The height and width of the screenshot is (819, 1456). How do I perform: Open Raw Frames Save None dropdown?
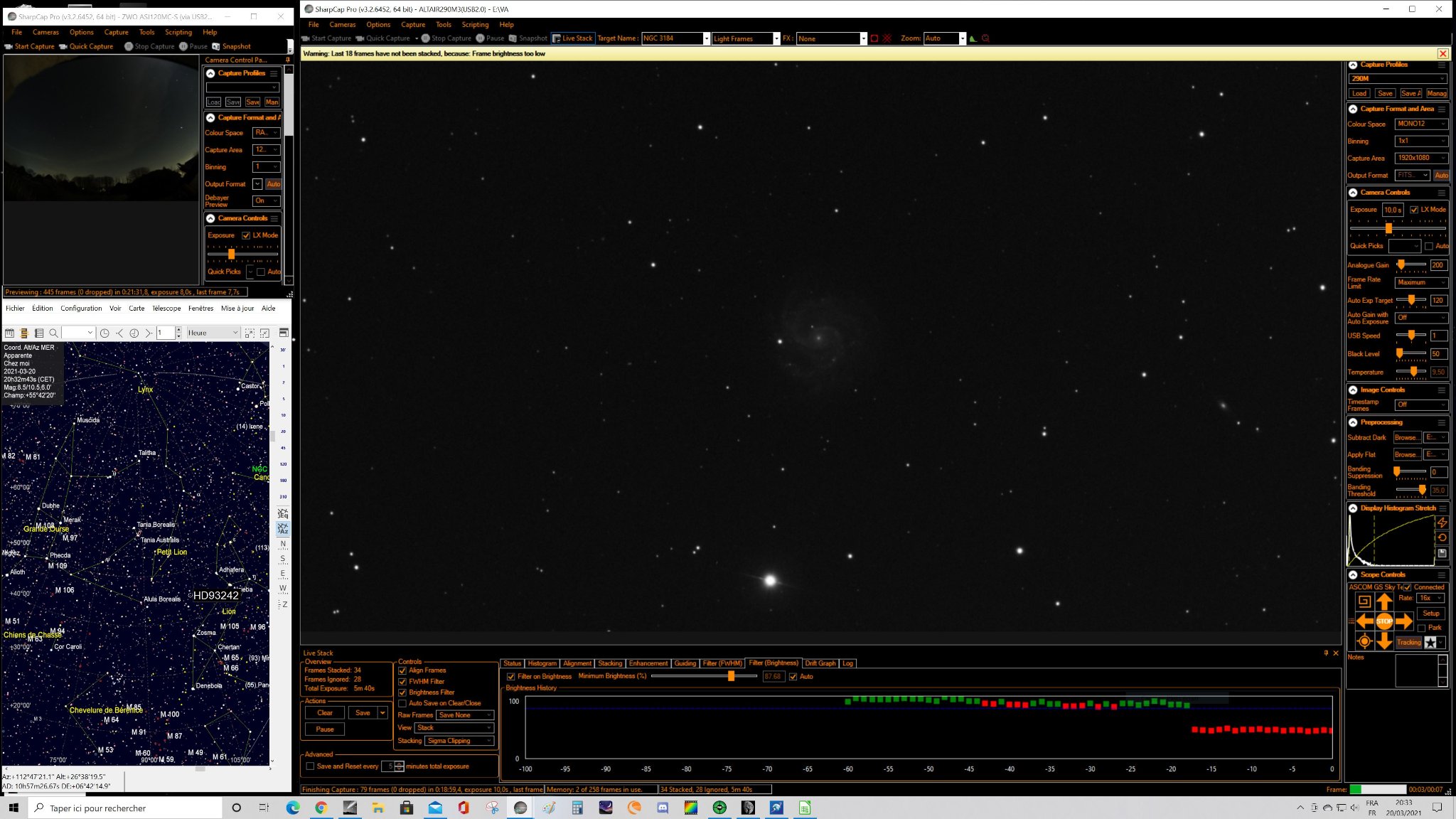click(x=465, y=715)
